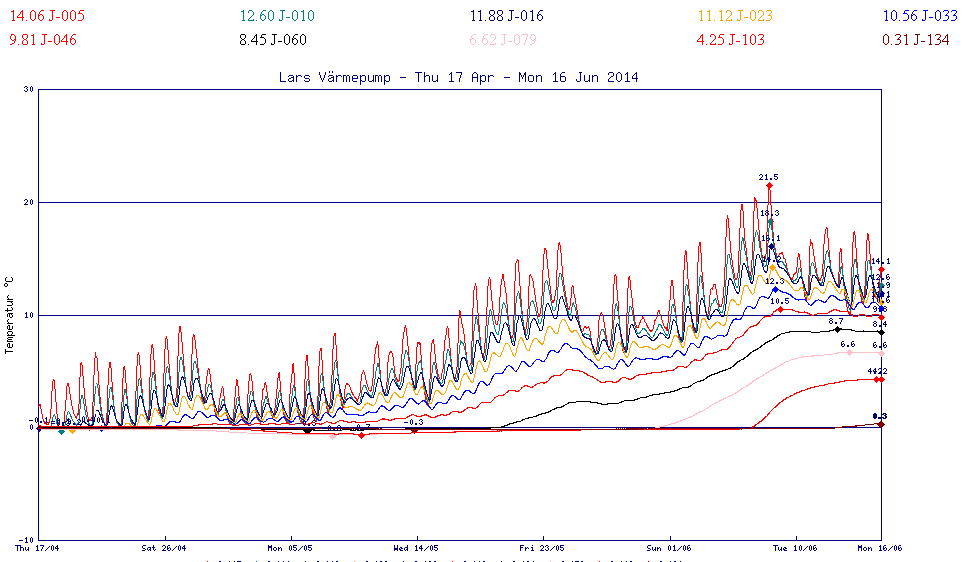Click the Sat 26/04 date axis label
This screenshot has width=965, height=562.
[x=163, y=548]
